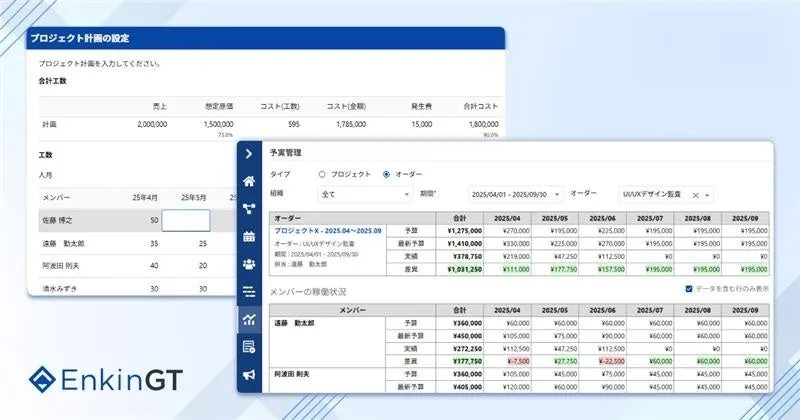Click 遠藤 実績 total ¥272,250
This screenshot has height=420, width=800.
(x=467, y=349)
